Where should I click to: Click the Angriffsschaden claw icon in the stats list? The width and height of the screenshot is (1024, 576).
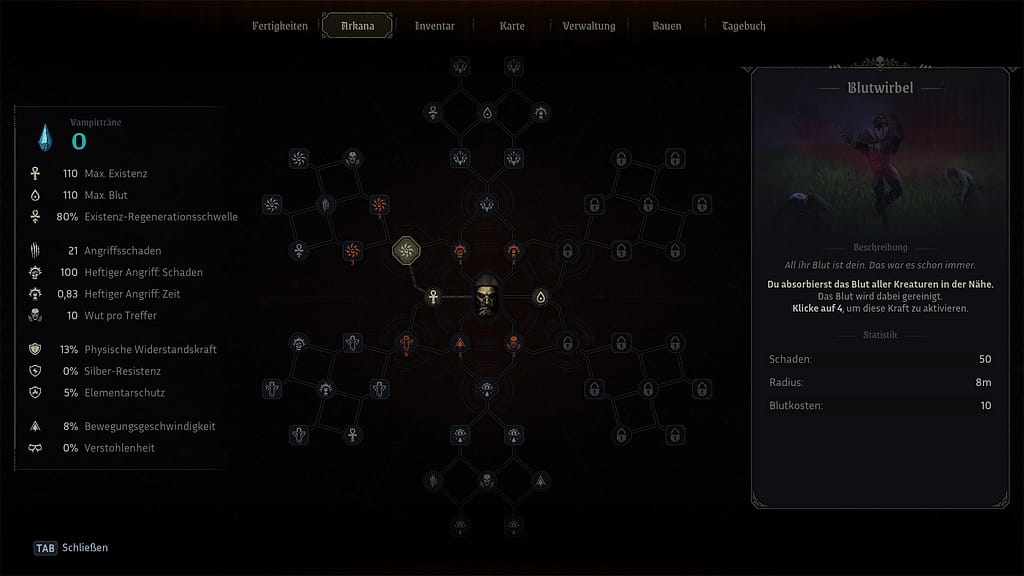(36, 250)
